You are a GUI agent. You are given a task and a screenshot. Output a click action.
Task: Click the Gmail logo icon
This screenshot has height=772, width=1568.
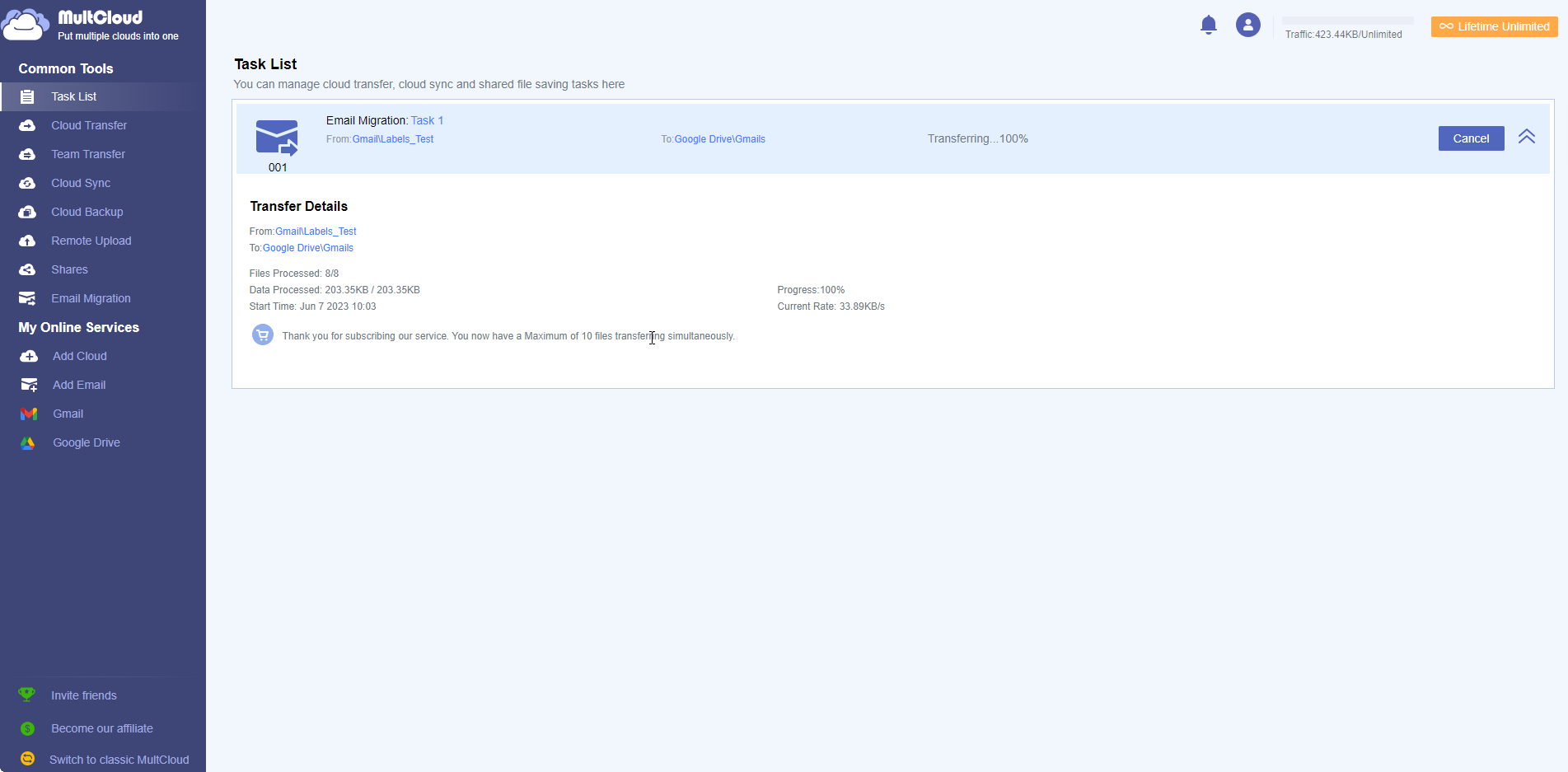pos(29,414)
